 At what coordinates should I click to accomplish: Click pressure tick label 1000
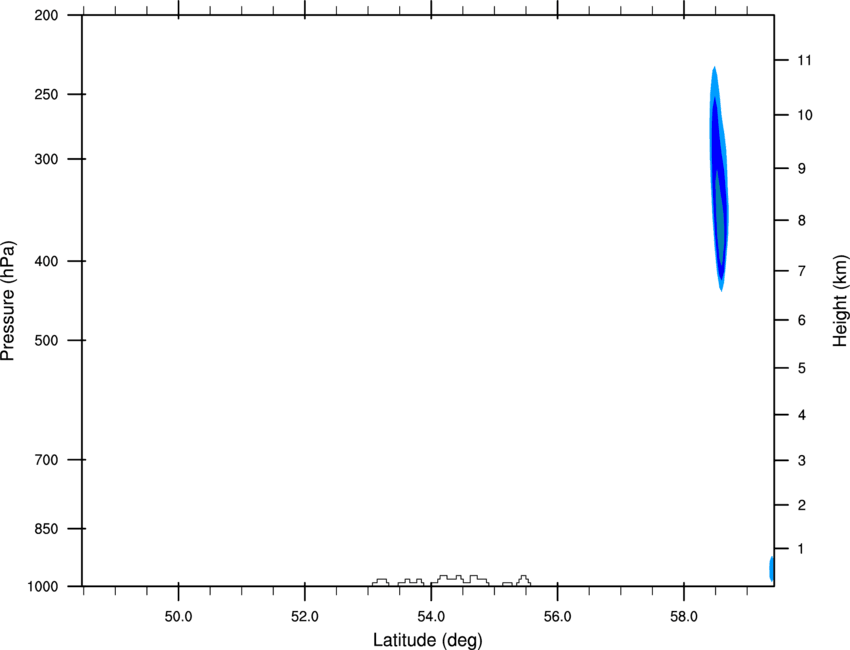click(43, 587)
